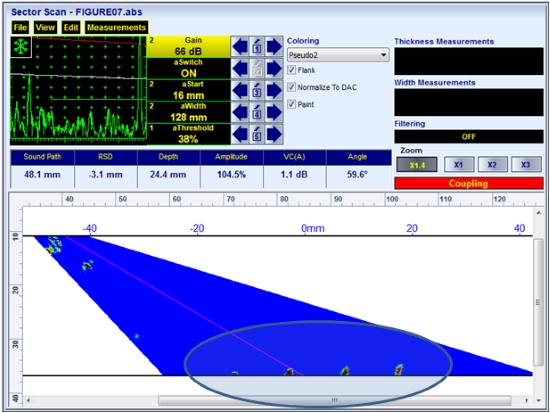Open the Coloring Pseudo2 dropdown
550x413 pixels.
338,55
